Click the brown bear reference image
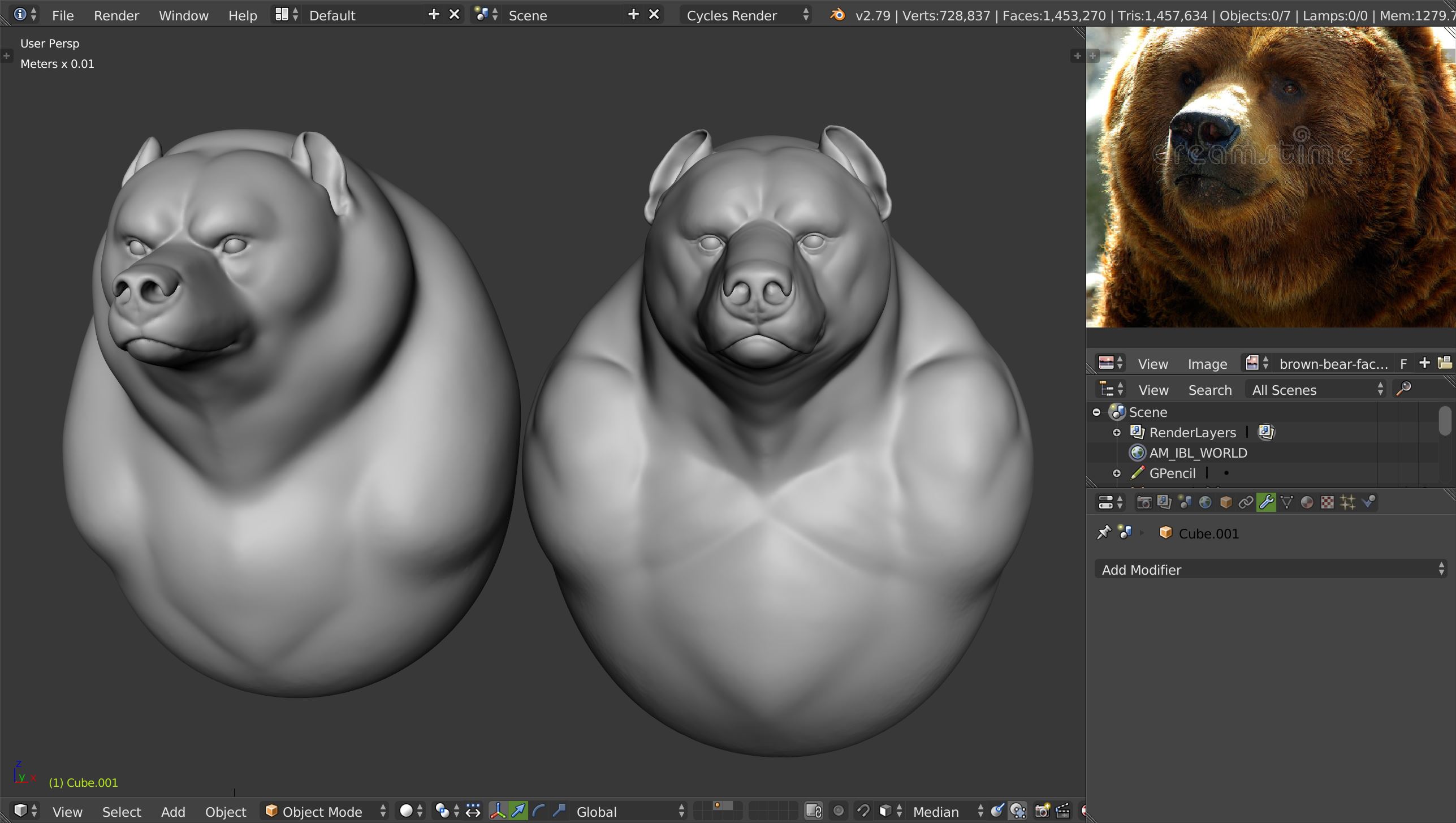 [x=1271, y=177]
